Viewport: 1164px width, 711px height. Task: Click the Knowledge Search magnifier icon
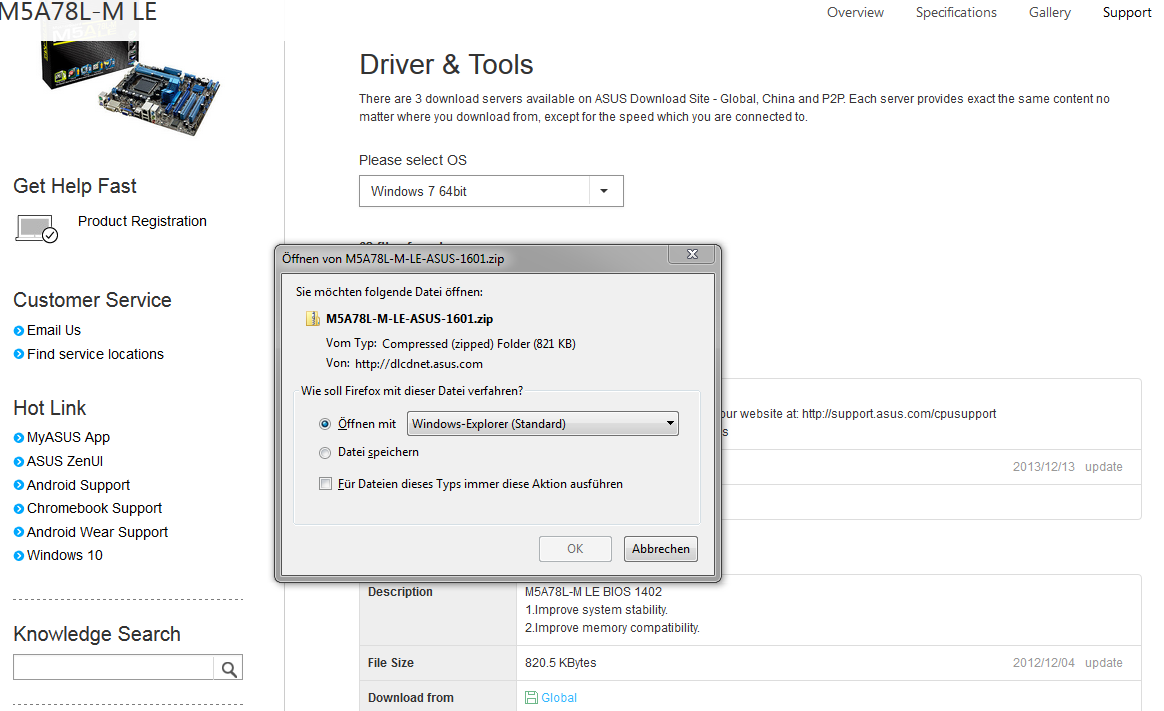pos(229,669)
